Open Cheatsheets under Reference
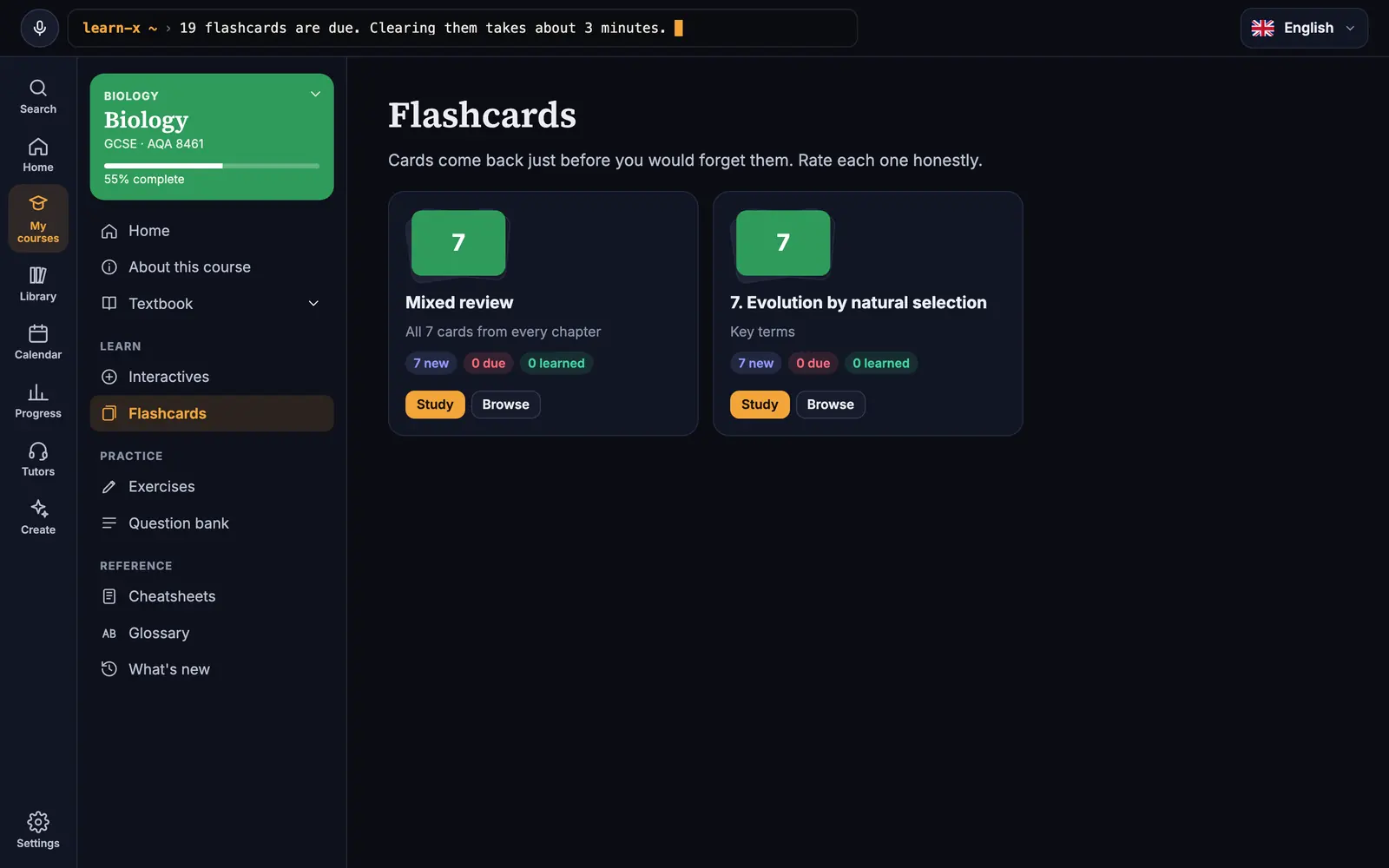Screen dimensions: 1389x868 (x=212, y=596)
